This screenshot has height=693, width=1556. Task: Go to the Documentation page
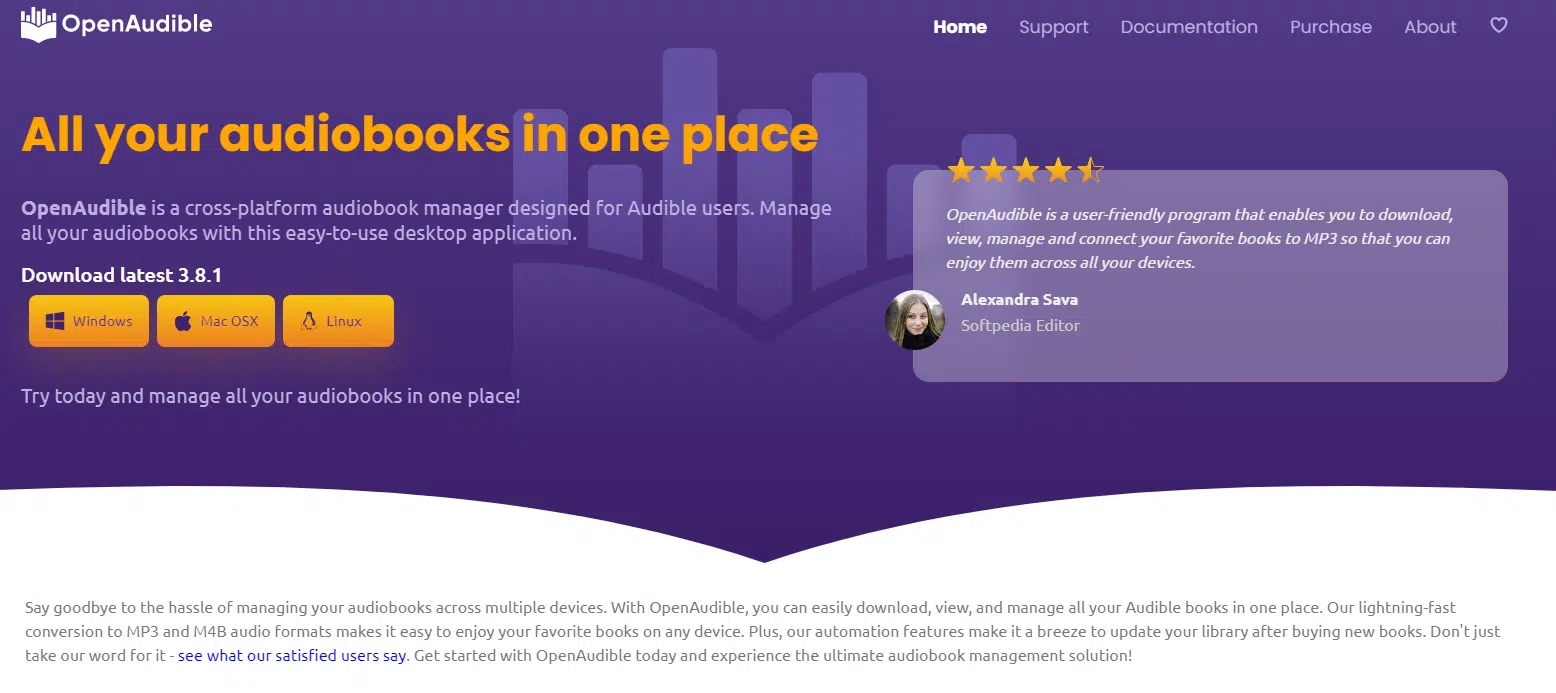(1189, 27)
